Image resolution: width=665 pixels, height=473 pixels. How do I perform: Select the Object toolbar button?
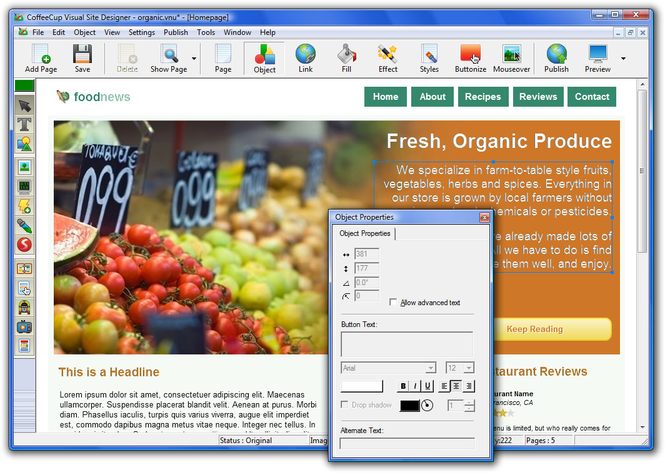click(x=265, y=59)
